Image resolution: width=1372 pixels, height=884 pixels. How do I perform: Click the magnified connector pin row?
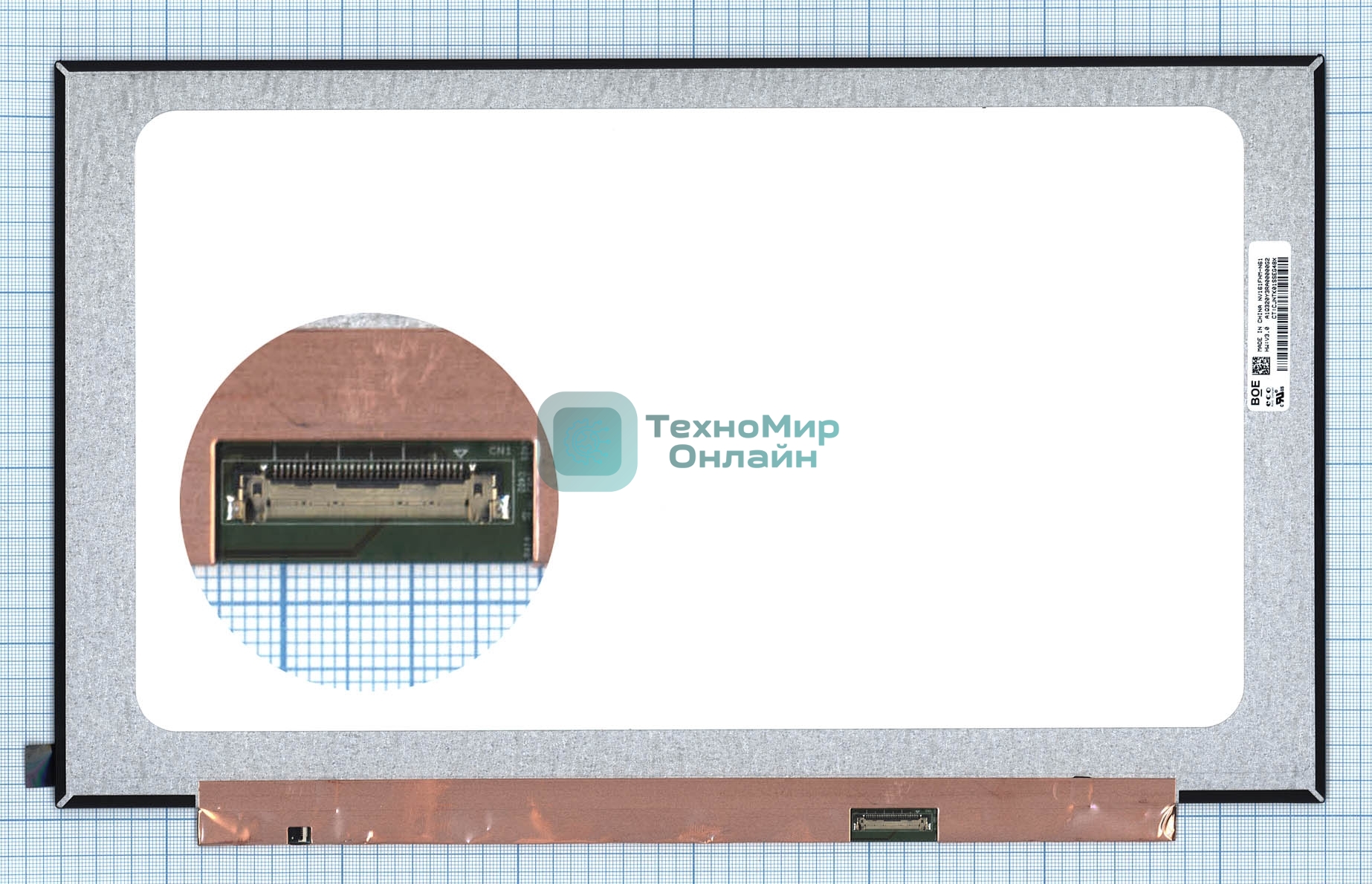368,470
